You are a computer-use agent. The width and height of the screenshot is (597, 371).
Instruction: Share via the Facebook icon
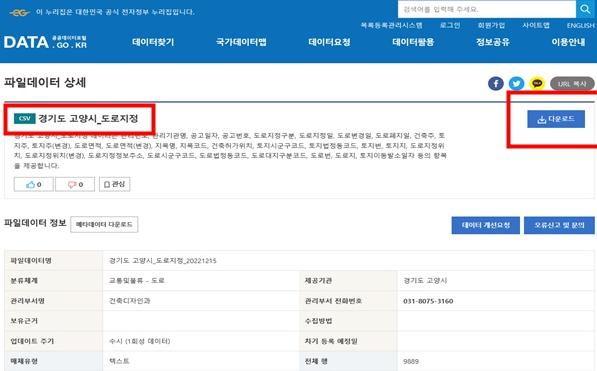click(495, 83)
